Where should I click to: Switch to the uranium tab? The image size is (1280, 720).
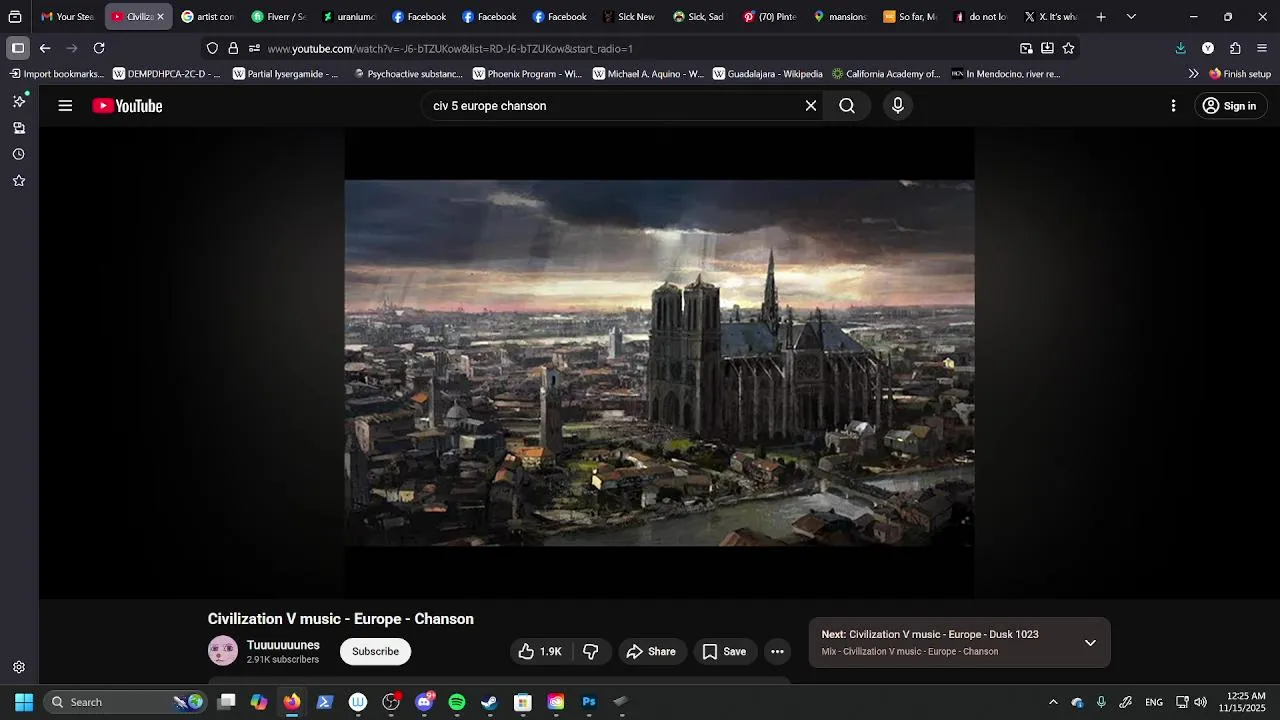[349, 17]
